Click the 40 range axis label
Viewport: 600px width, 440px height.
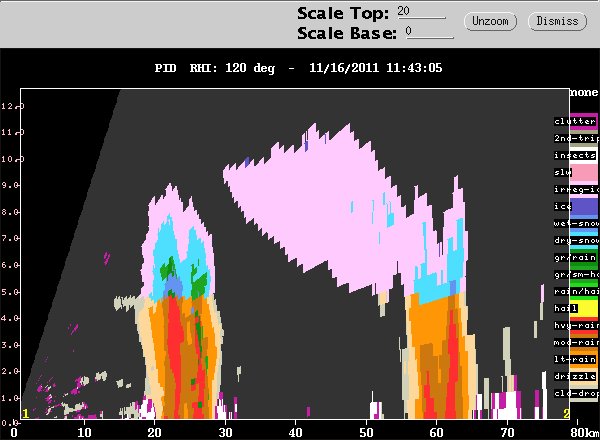click(295, 432)
